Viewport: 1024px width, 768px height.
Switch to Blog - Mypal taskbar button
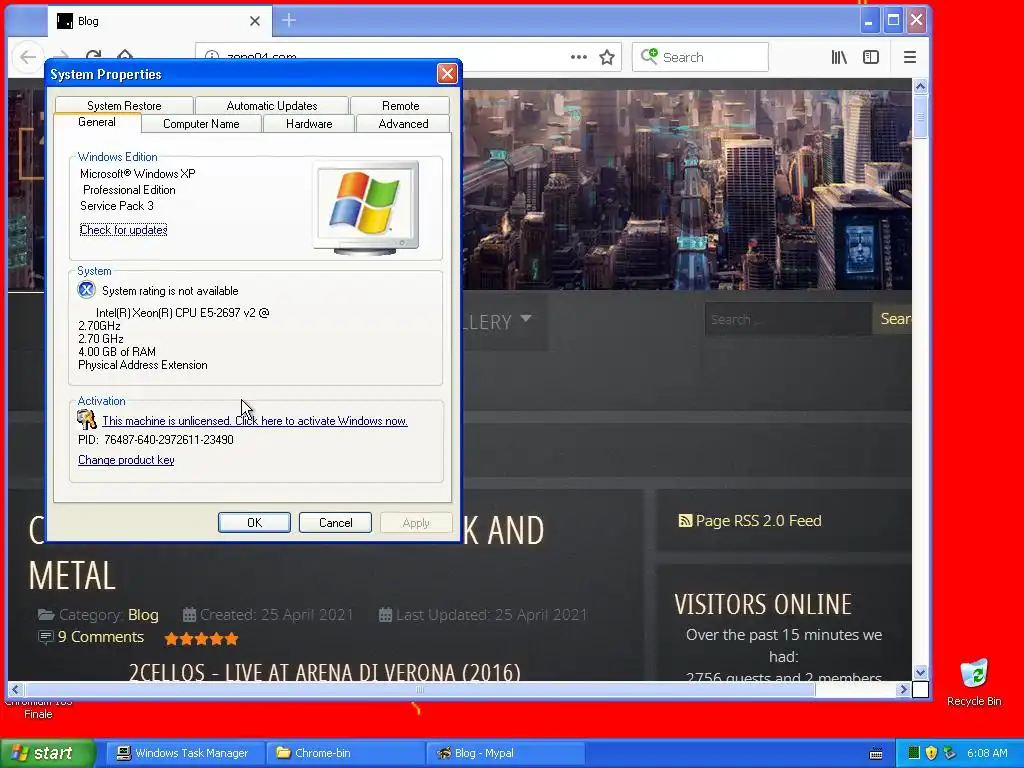(x=504, y=753)
